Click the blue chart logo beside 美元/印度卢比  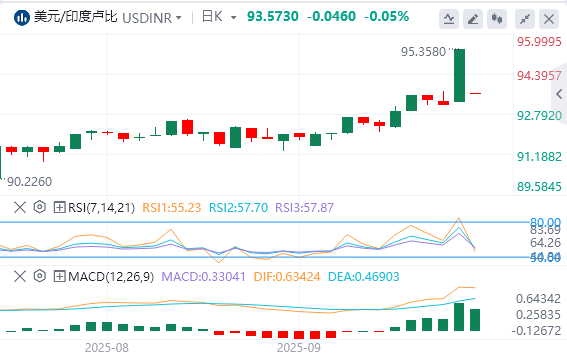click(21, 17)
